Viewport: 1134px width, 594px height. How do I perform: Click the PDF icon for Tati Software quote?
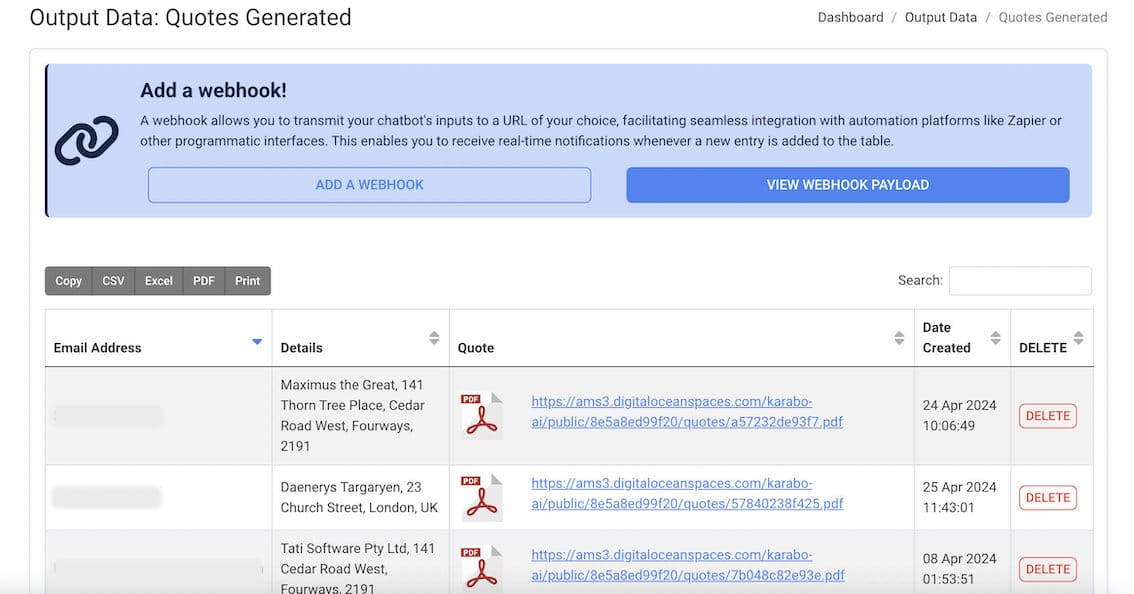click(x=481, y=568)
